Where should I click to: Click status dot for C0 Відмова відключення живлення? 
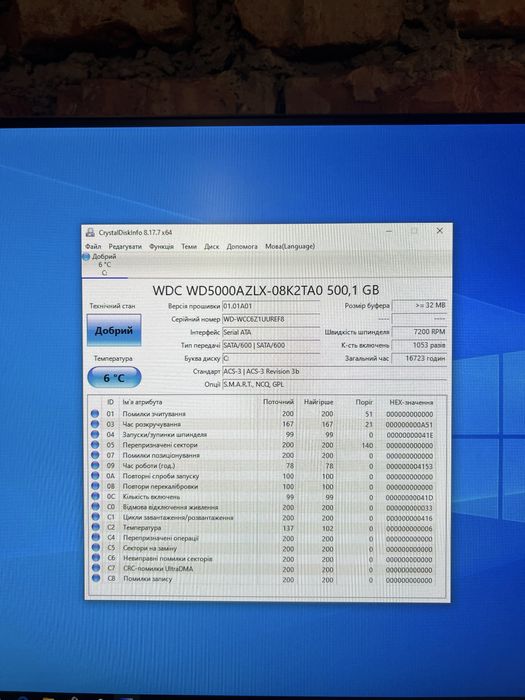click(95, 507)
